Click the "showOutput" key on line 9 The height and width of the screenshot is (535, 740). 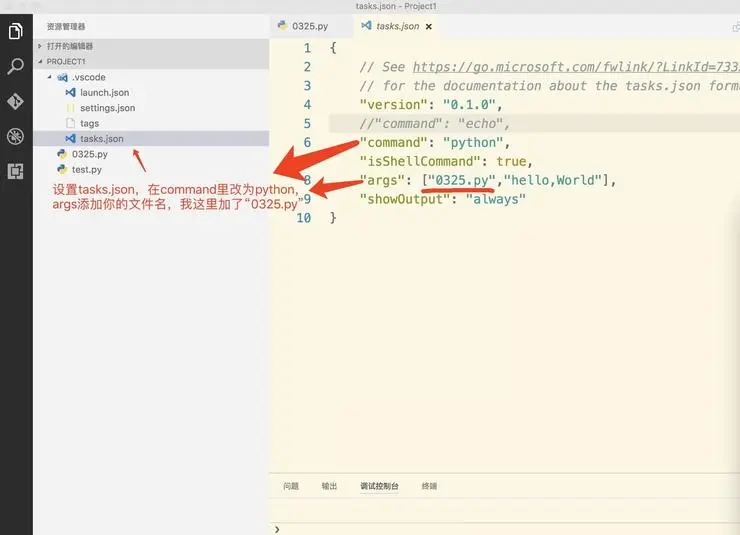point(405,199)
